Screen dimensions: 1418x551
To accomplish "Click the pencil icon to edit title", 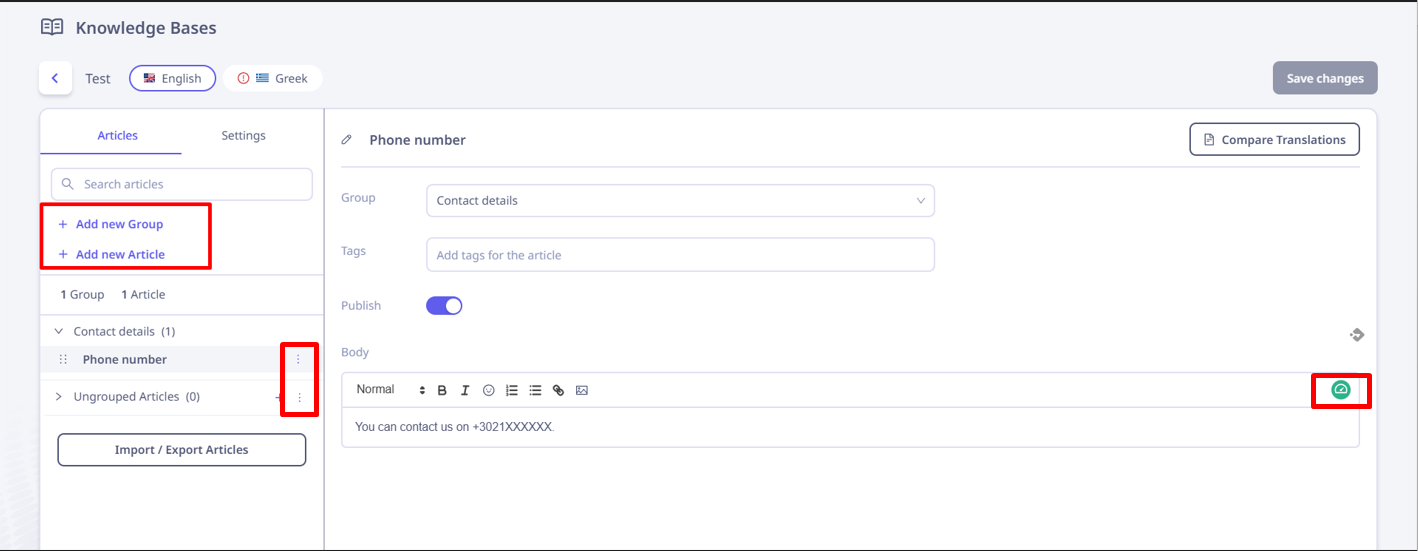I will click(x=347, y=140).
